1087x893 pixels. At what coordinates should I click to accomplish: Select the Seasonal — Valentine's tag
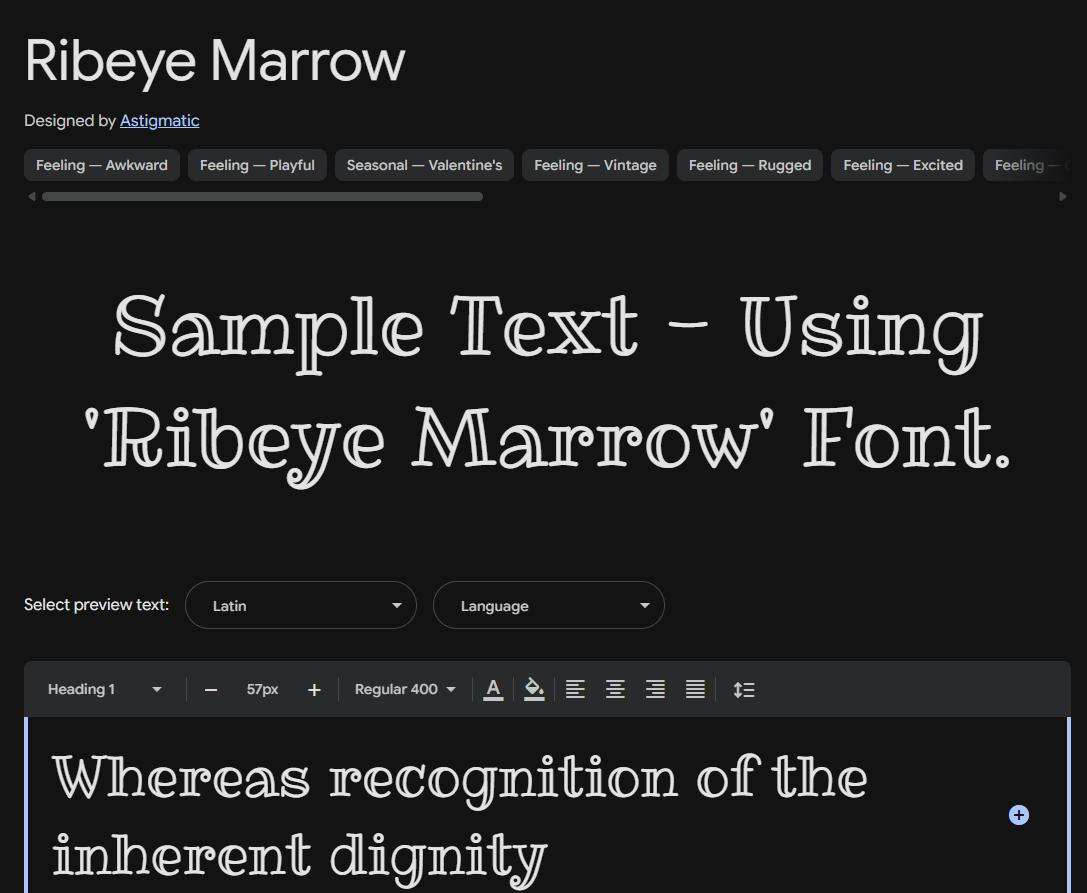(x=424, y=165)
